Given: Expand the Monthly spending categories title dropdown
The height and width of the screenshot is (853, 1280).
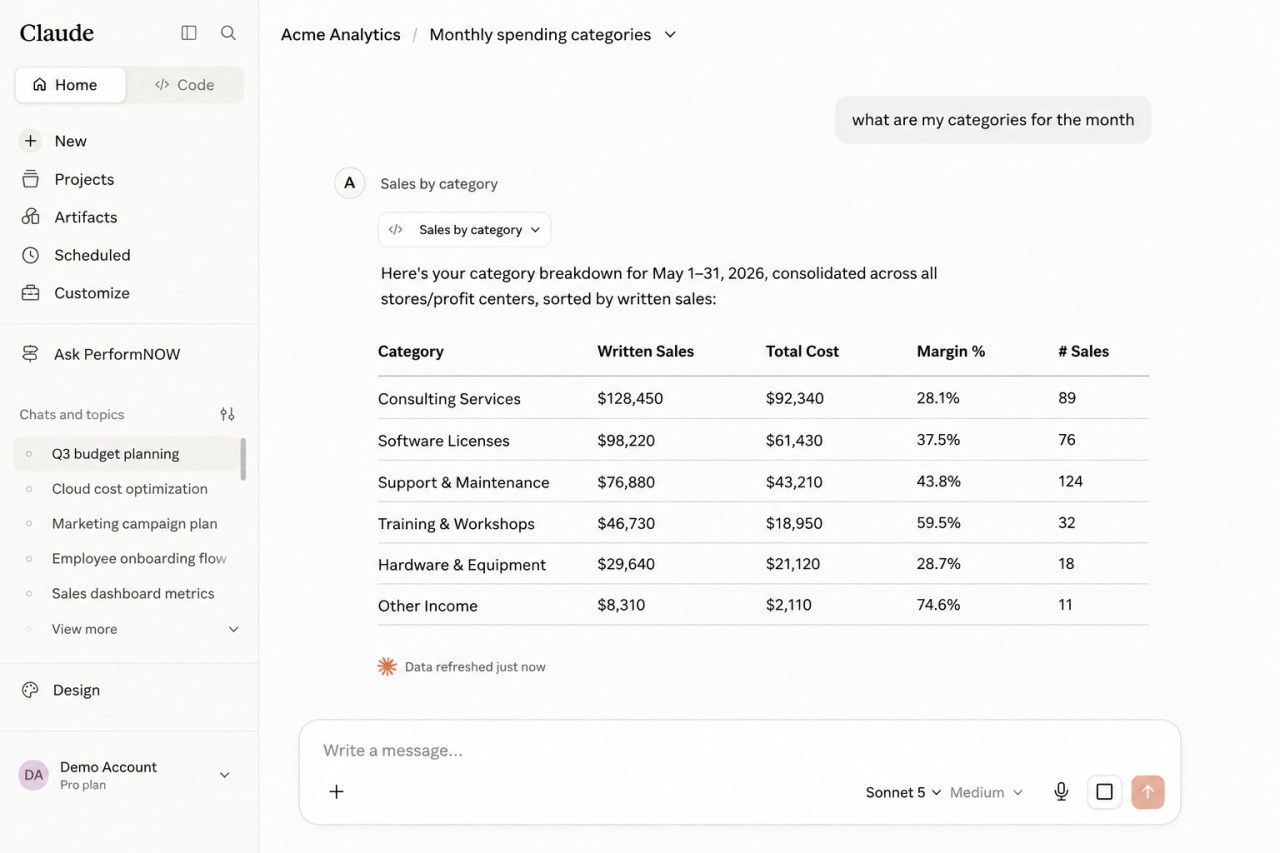Looking at the screenshot, I should [670, 34].
